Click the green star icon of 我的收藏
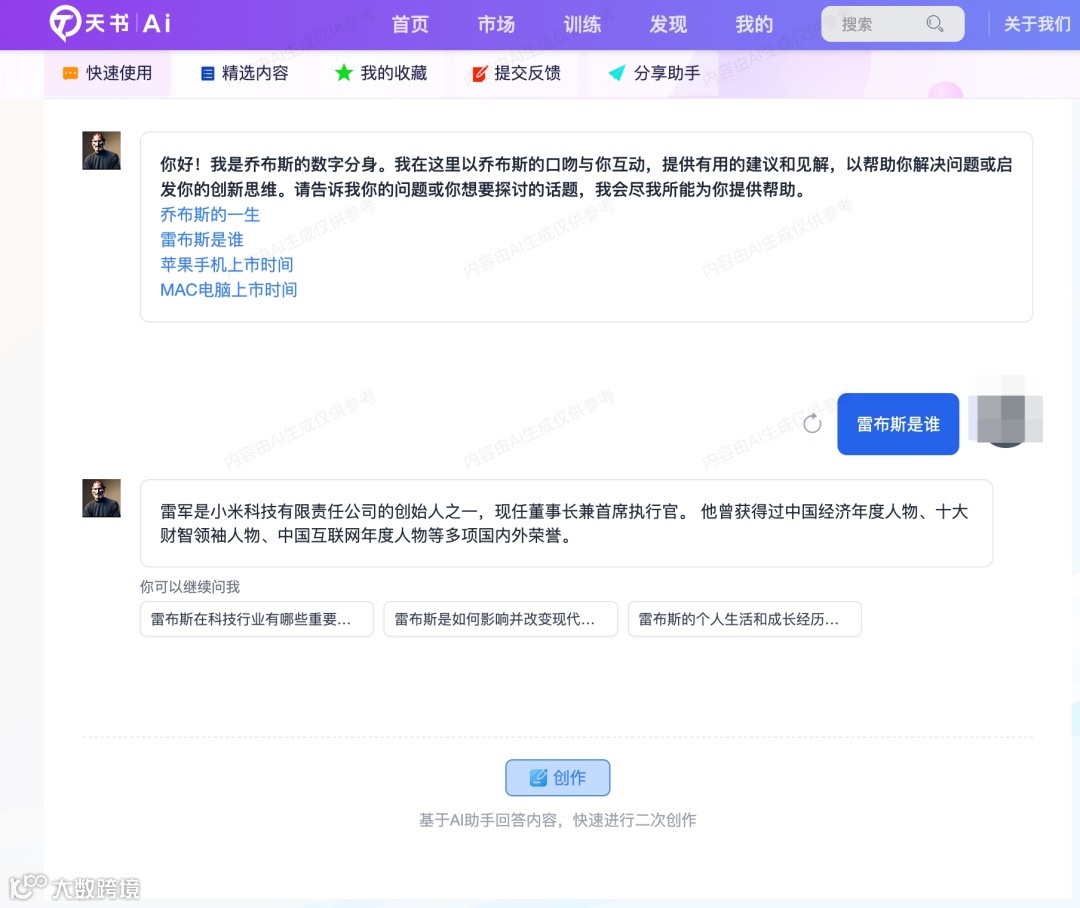 coord(344,72)
